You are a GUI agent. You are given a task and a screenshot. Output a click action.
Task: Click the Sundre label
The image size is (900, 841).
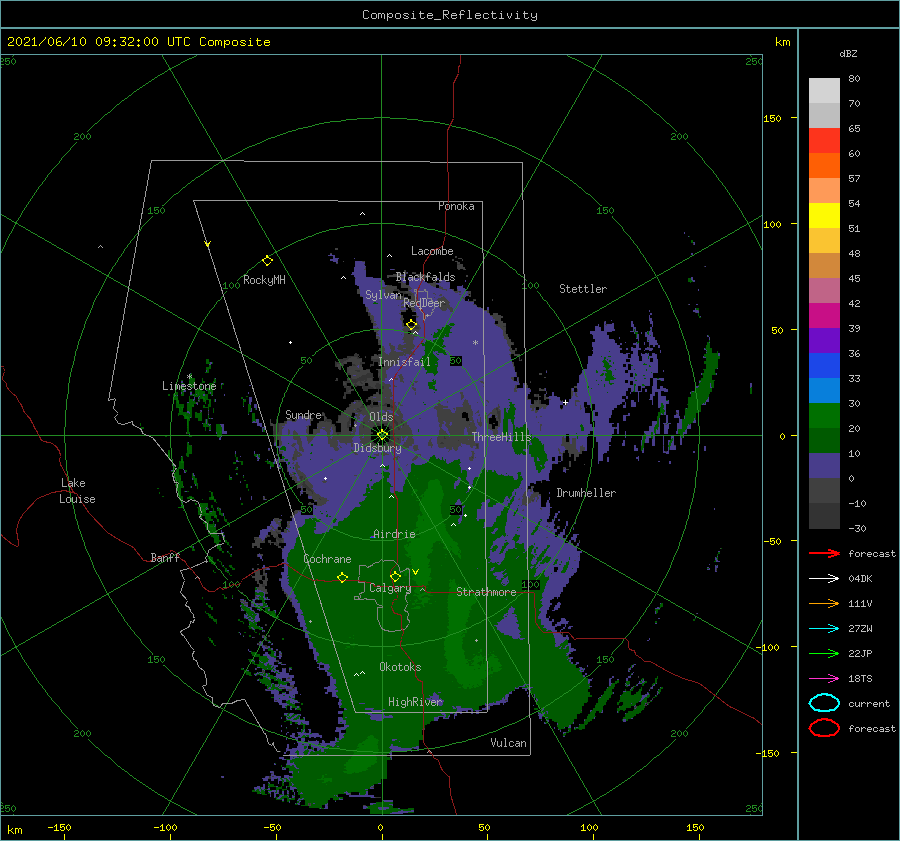click(x=304, y=414)
